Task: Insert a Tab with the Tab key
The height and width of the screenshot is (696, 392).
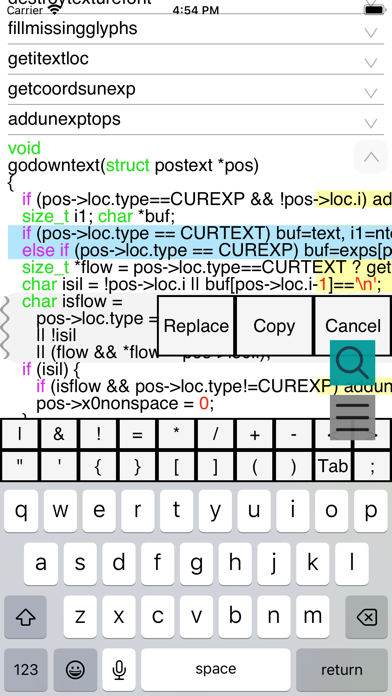Action: point(333,466)
